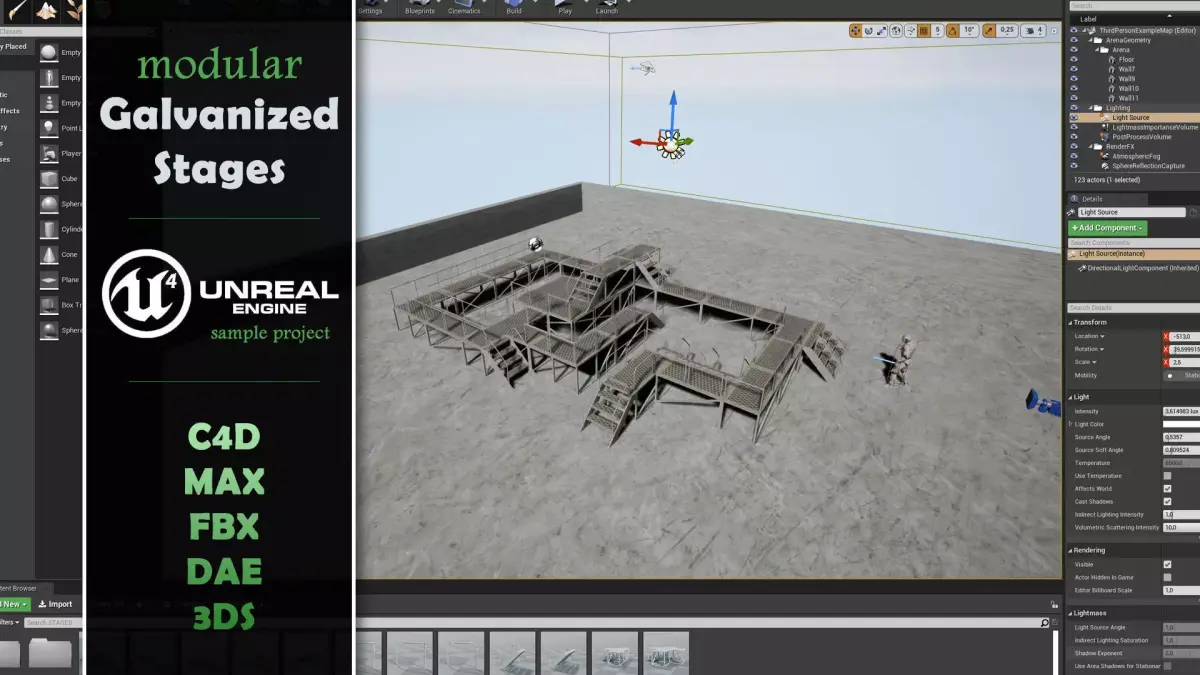The image size is (1200, 675).
Task: Pick Box Trigger from Place panel
Action: (x=61, y=305)
